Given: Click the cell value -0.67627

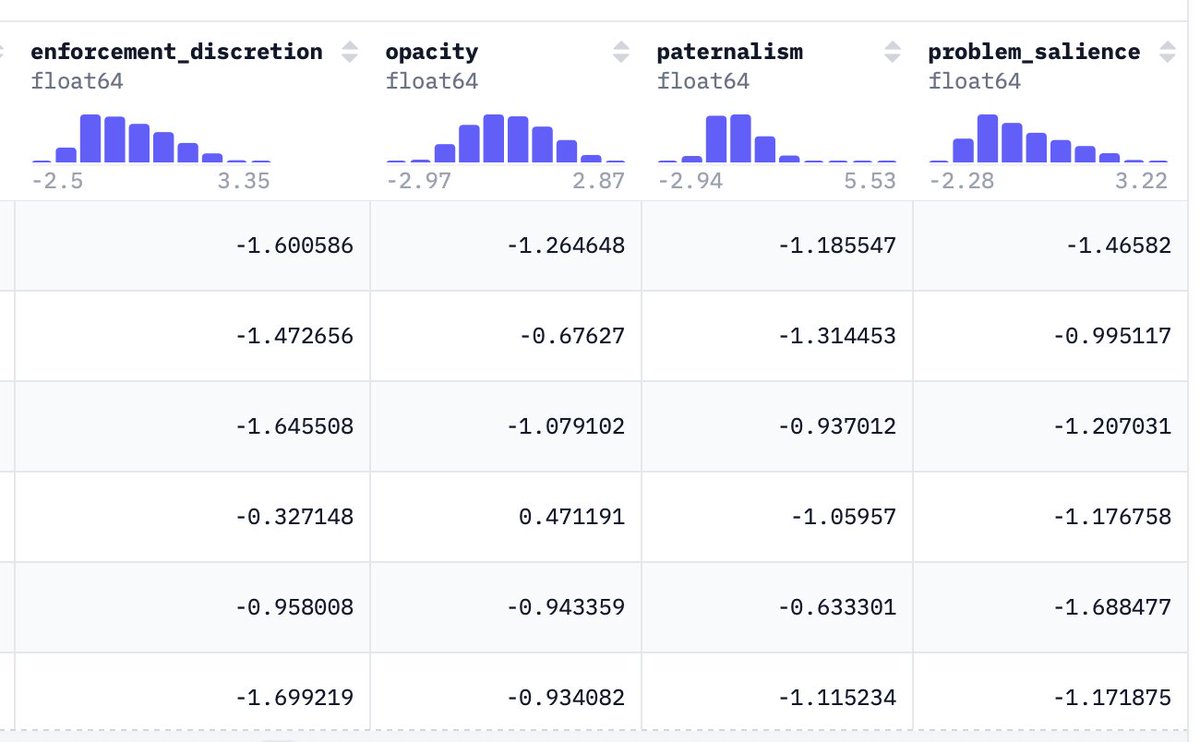Looking at the screenshot, I should click(572, 336).
